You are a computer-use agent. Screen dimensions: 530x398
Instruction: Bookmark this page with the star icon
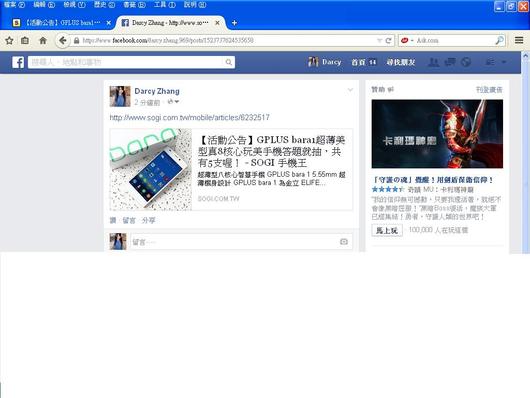9,41
